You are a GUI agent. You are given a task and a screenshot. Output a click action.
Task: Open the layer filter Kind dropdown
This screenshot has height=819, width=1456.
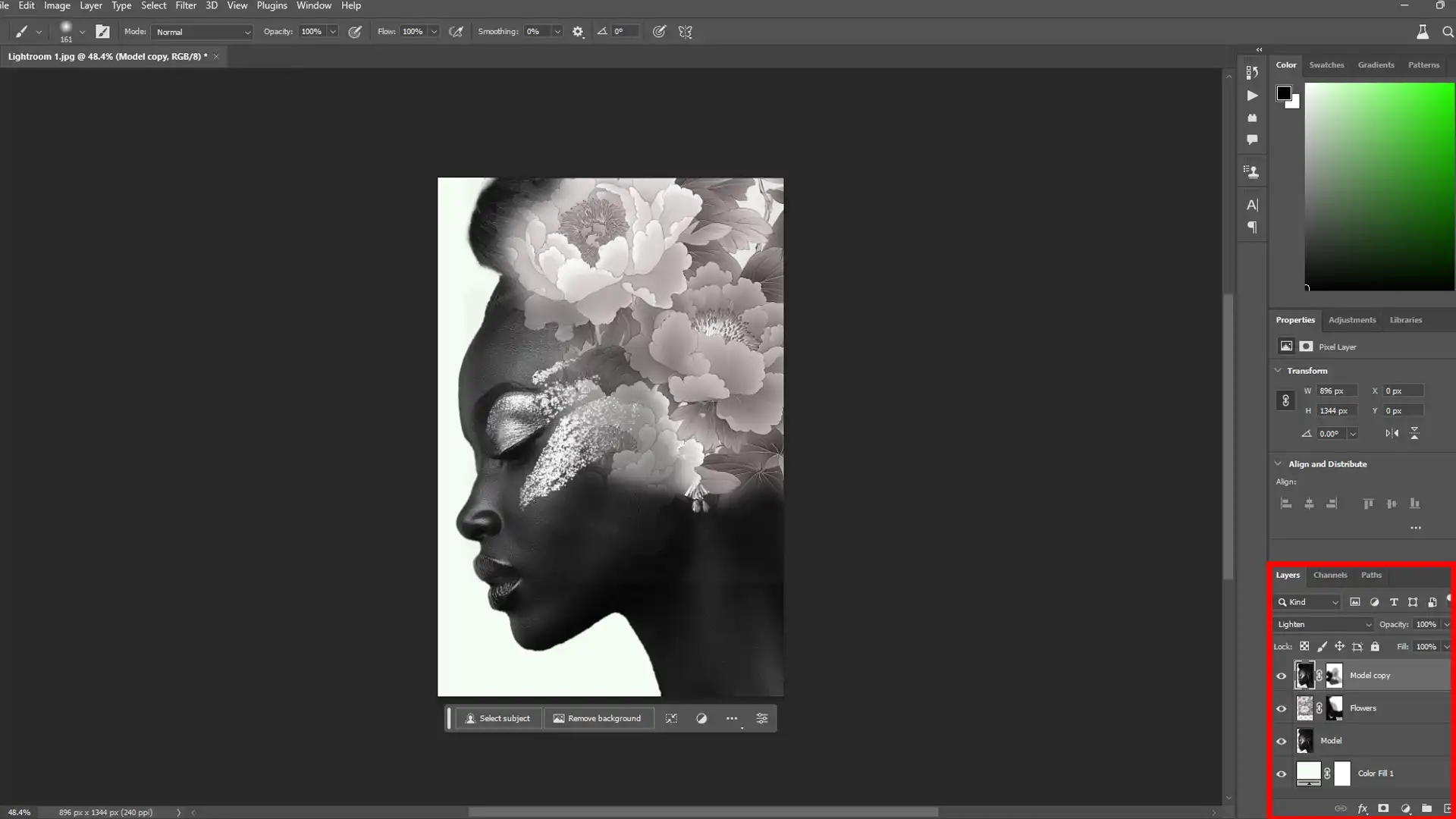(x=1308, y=602)
